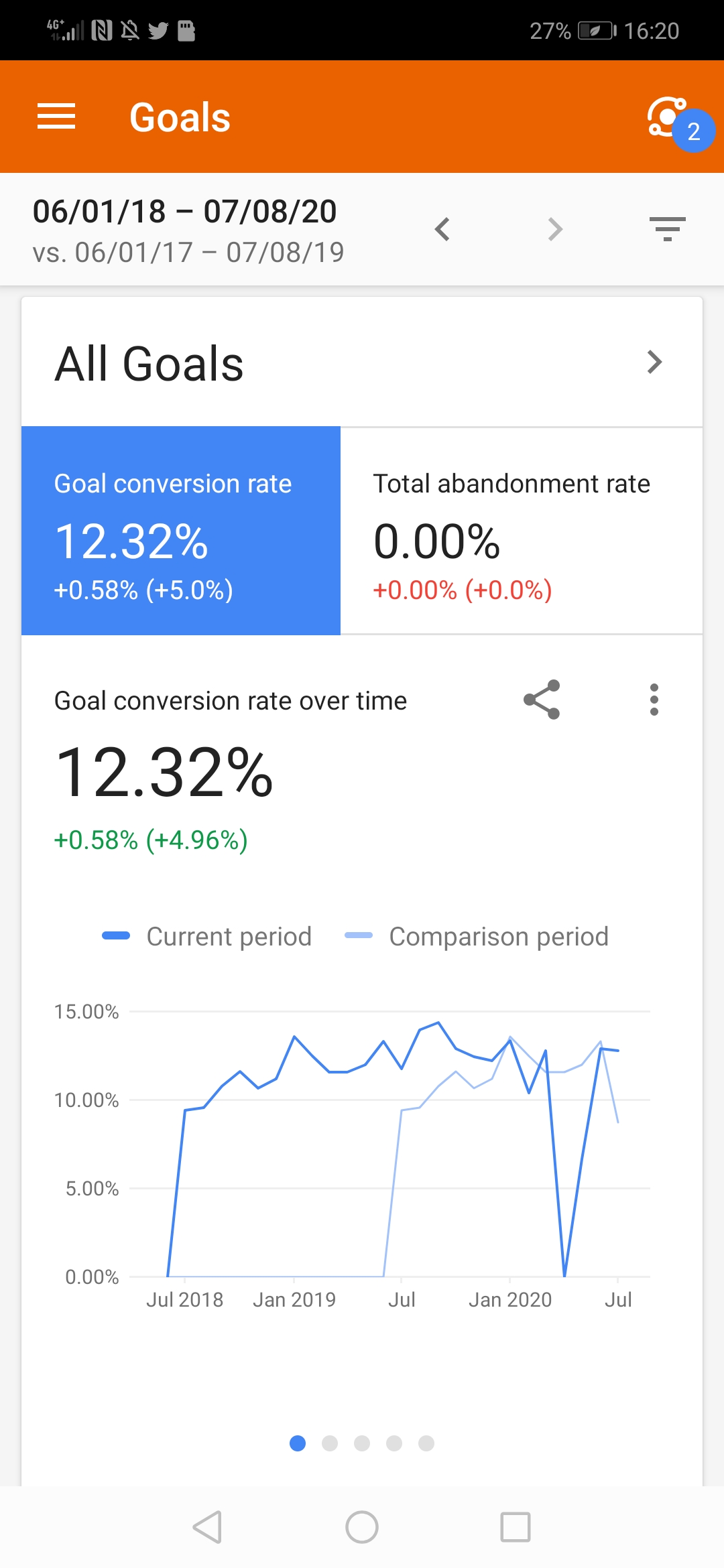Share the goal conversion rate chart

click(542, 700)
